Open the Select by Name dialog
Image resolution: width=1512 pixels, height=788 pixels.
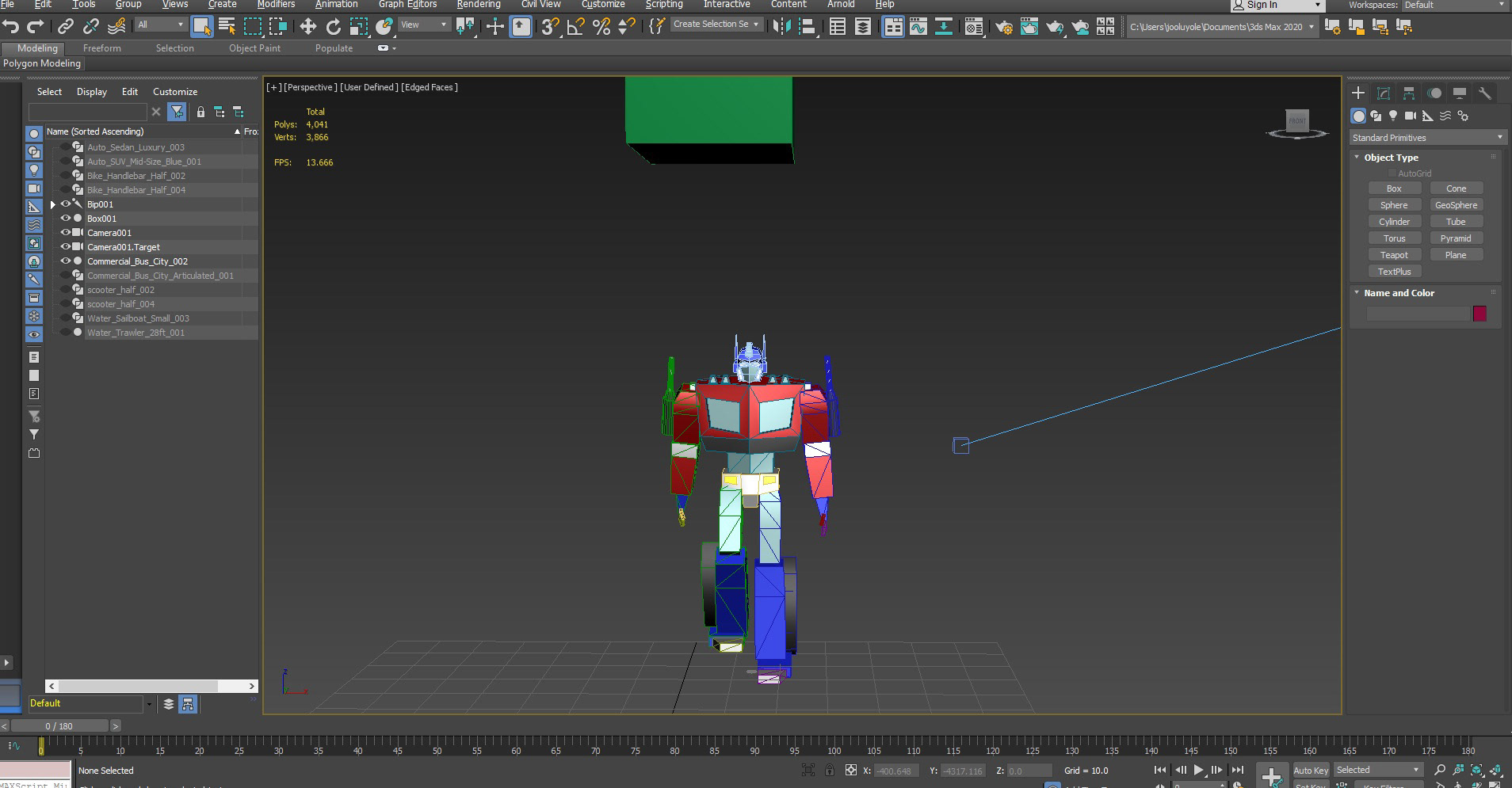pyautogui.click(x=227, y=27)
